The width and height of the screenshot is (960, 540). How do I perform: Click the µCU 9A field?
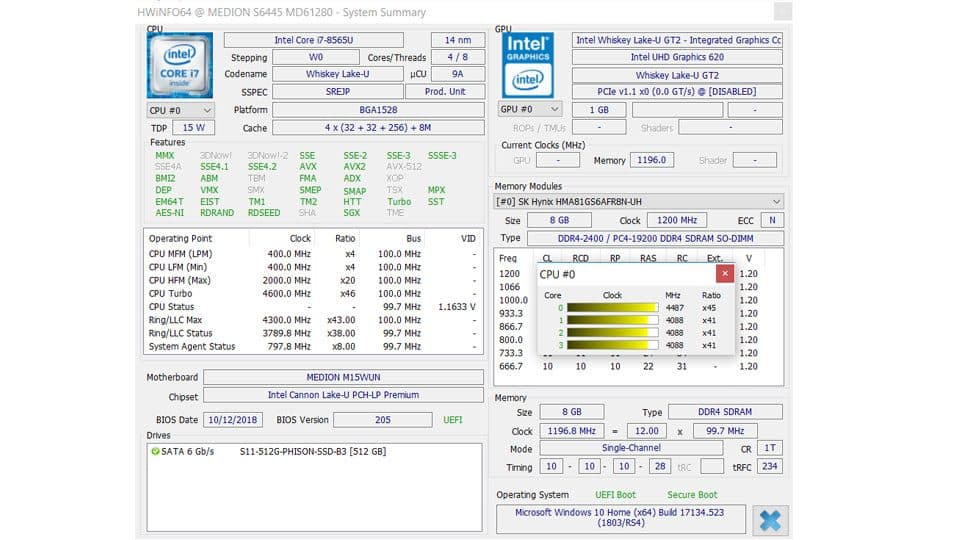point(458,74)
